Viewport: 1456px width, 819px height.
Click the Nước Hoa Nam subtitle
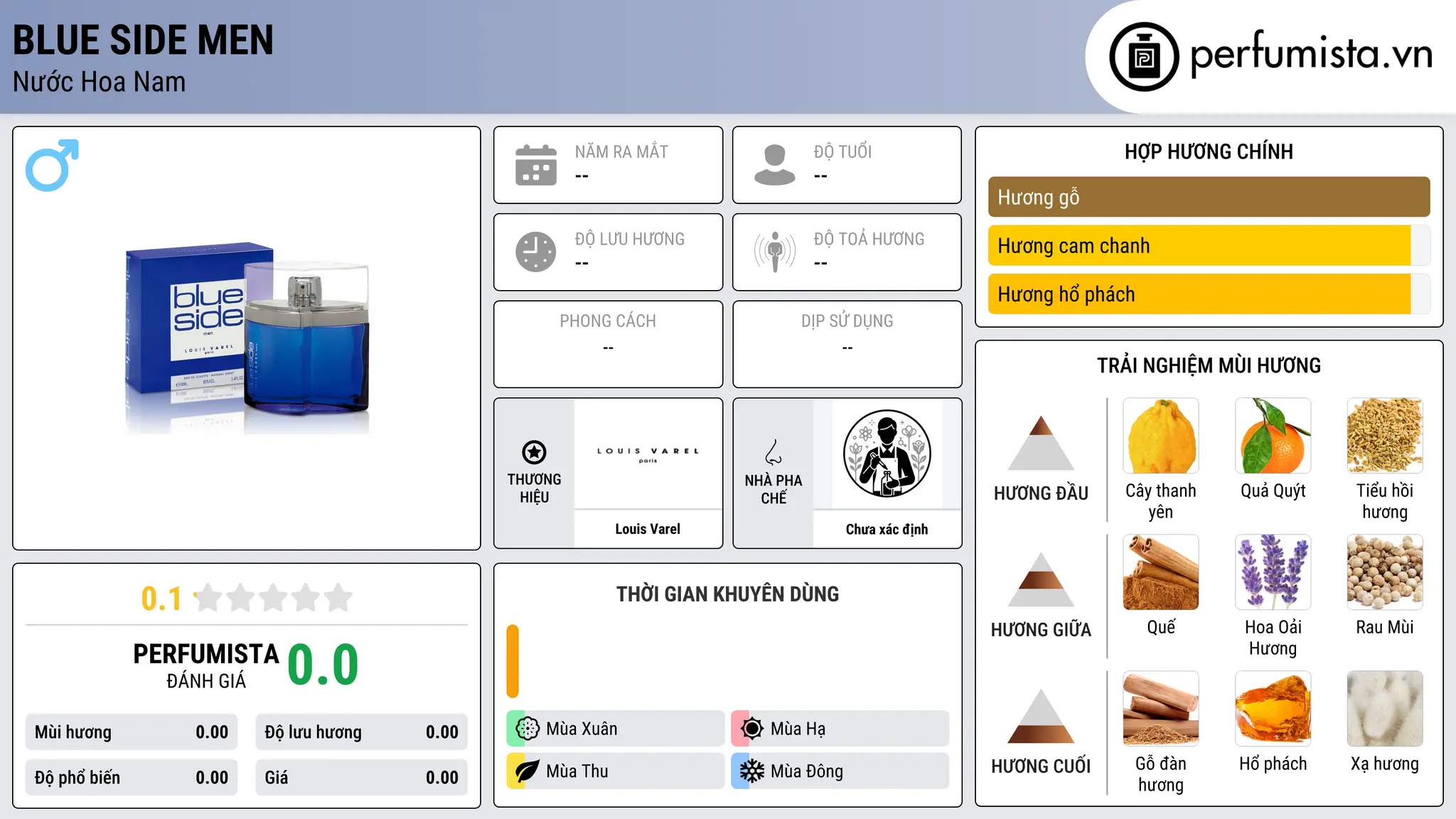click(x=99, y=82)
